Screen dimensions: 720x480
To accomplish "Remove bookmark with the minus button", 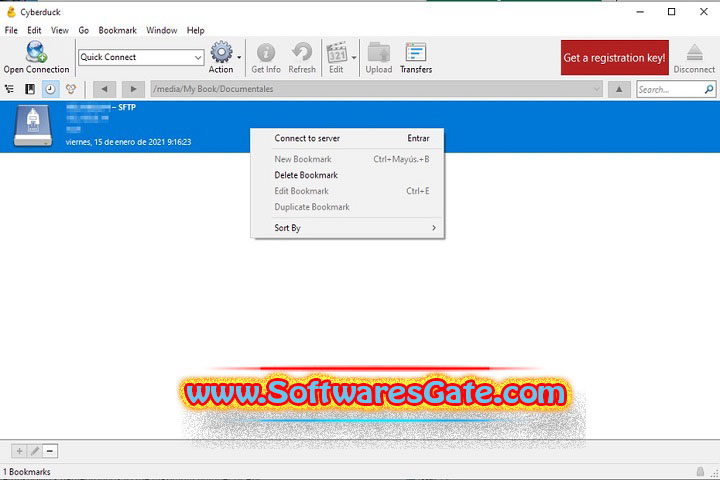I will pyautogui.click(x=50, y=451).
